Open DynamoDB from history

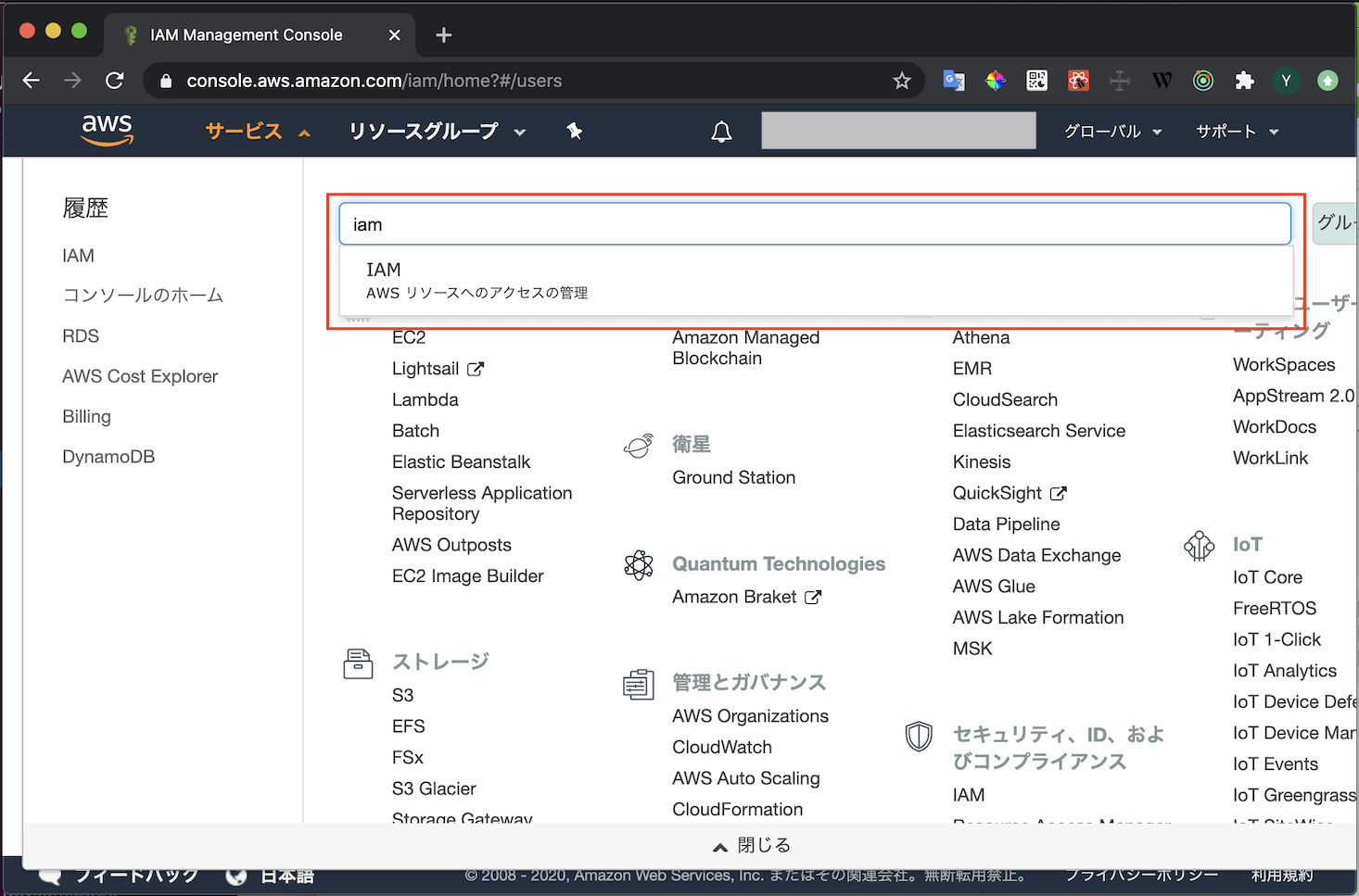[108, 457]
